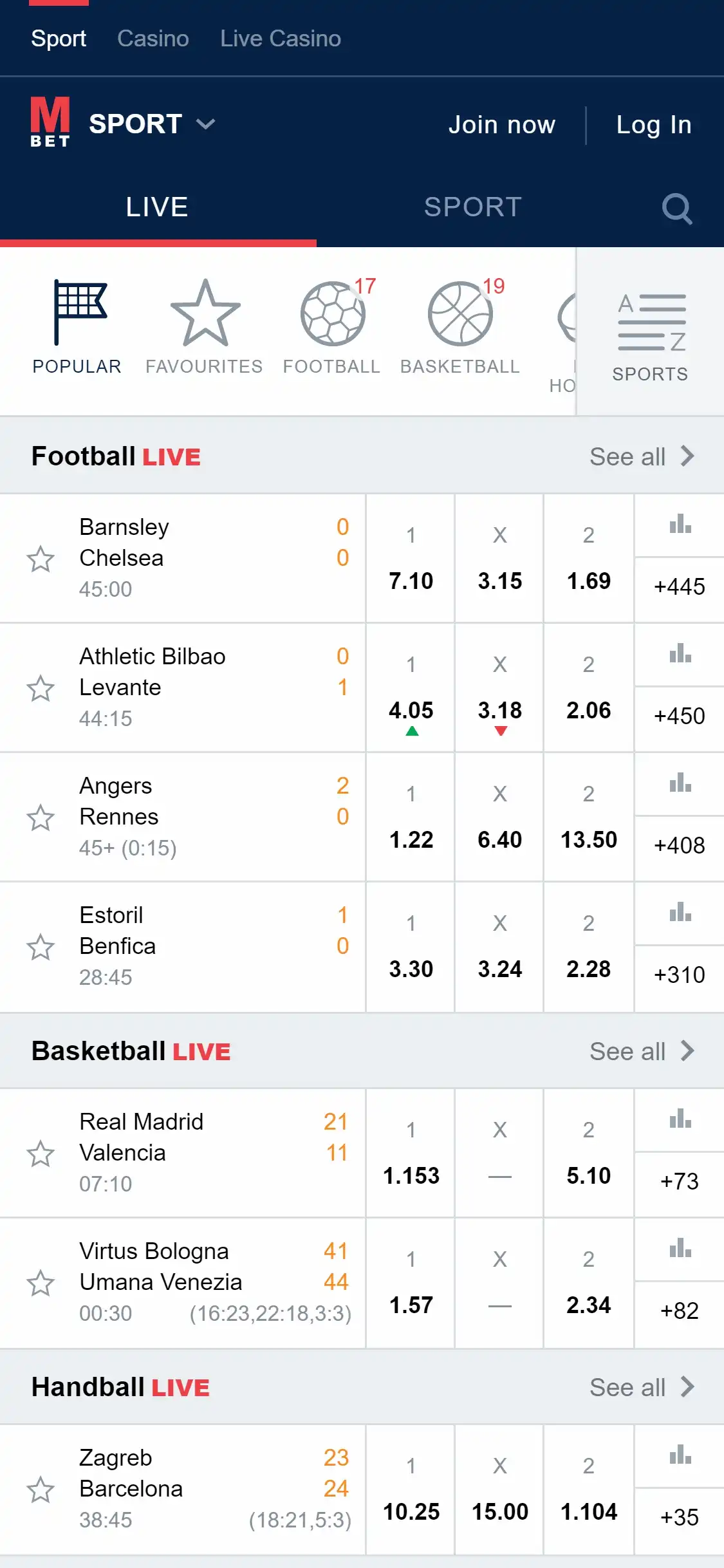Toggle favourite star for Angers vs Rennes

41,817
